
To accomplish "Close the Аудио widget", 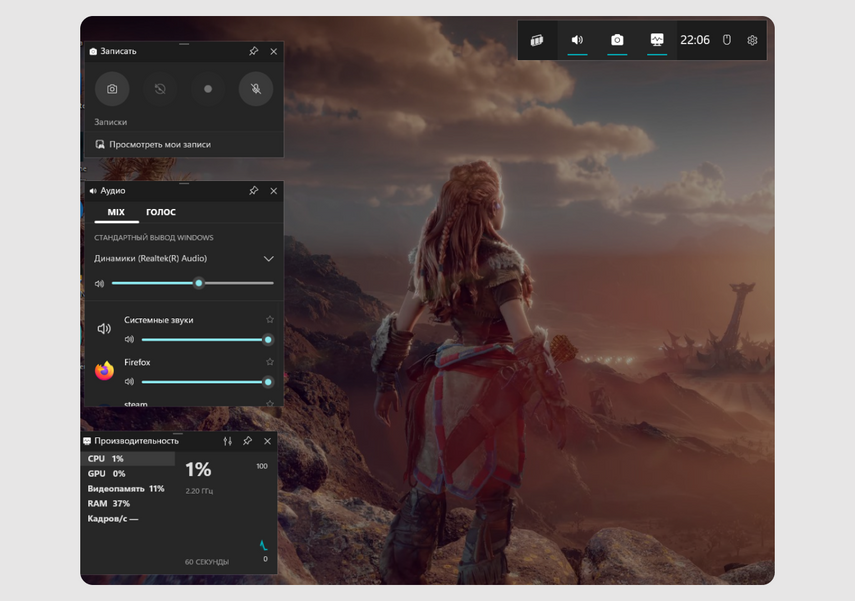I will click(x=274, y=191).
